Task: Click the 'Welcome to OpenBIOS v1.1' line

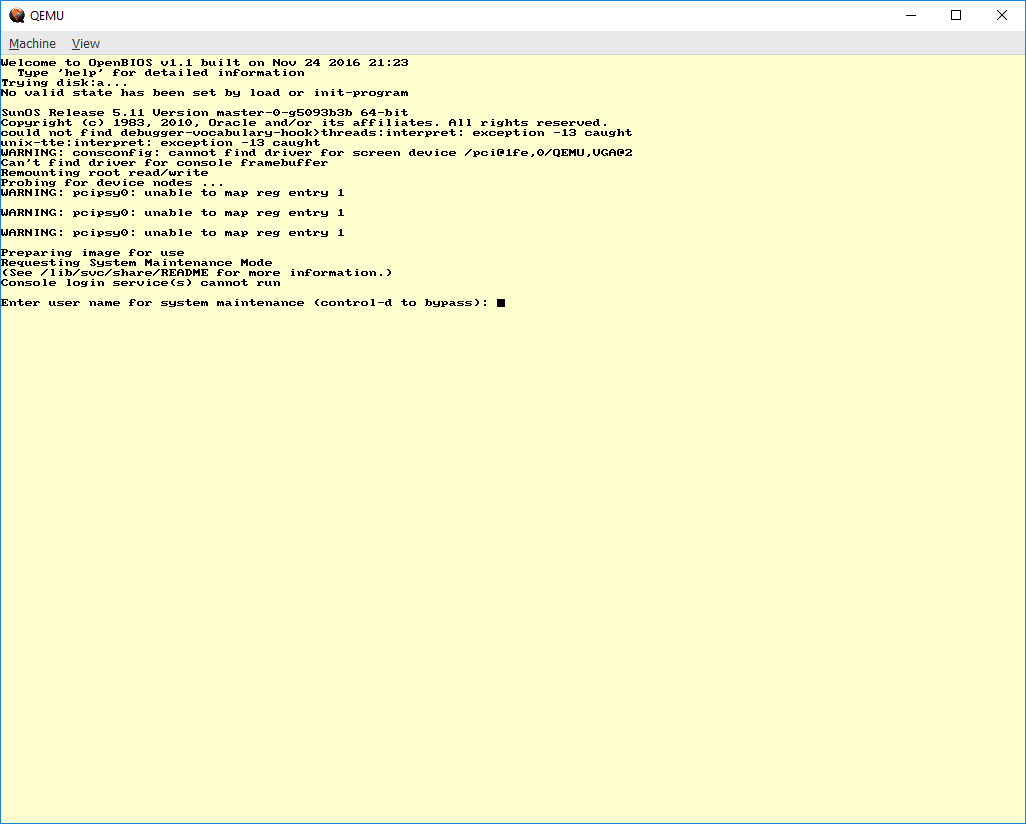Action: click(x=205, y=63)
